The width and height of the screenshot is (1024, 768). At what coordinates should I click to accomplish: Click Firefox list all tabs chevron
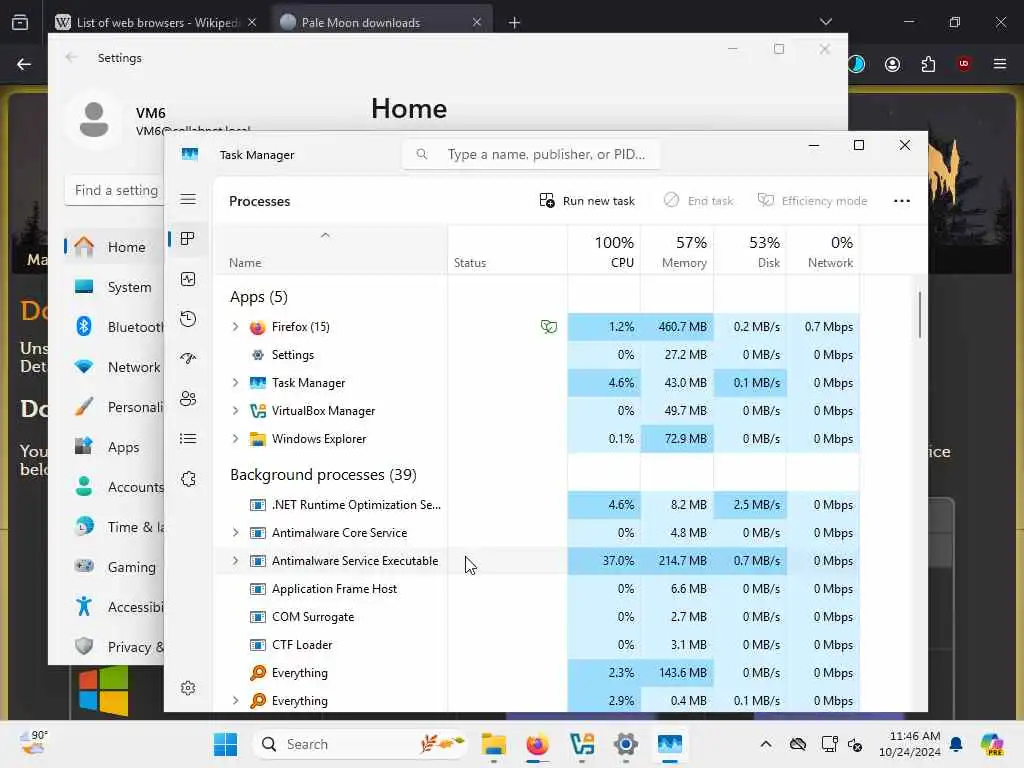click(825, 22)
